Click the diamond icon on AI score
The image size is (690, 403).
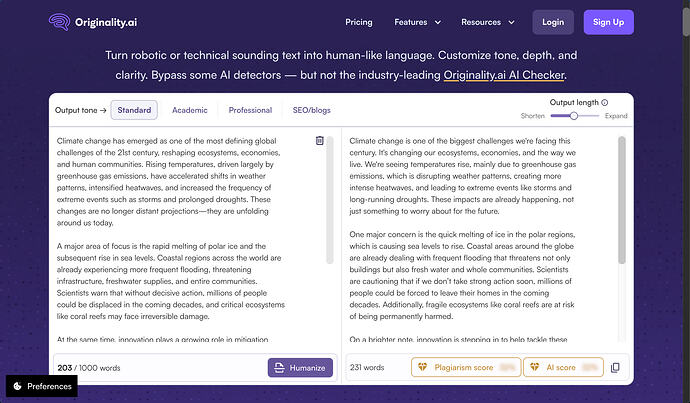(x=534, y=367)
